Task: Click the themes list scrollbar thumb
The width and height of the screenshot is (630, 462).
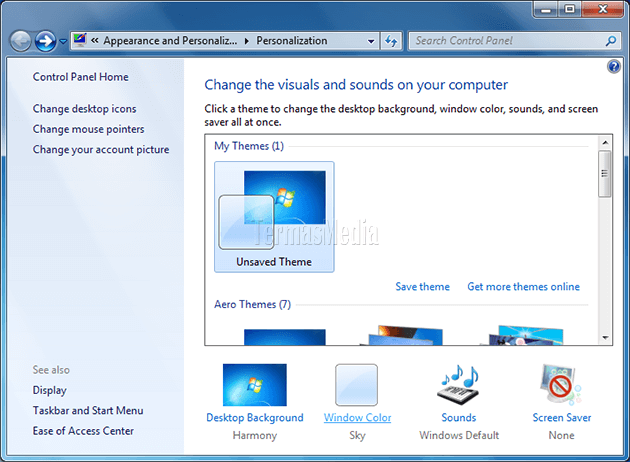Action: (605, 174)
